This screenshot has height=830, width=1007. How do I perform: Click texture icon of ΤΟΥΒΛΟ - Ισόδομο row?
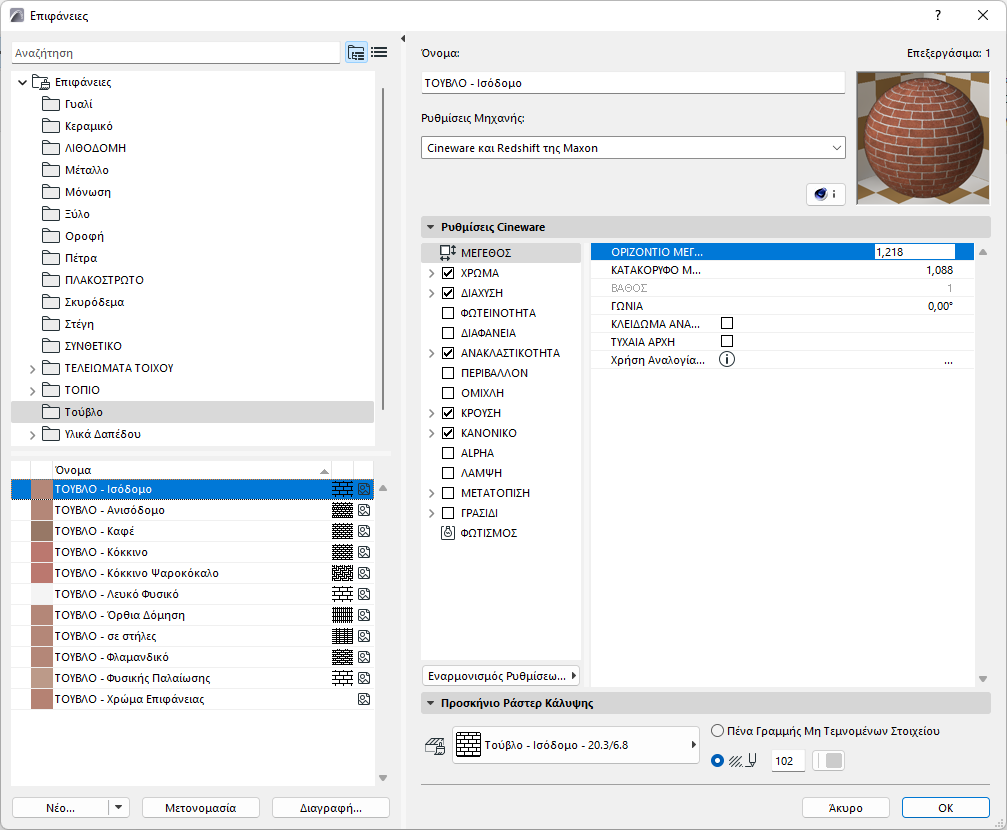coord(364,489)
